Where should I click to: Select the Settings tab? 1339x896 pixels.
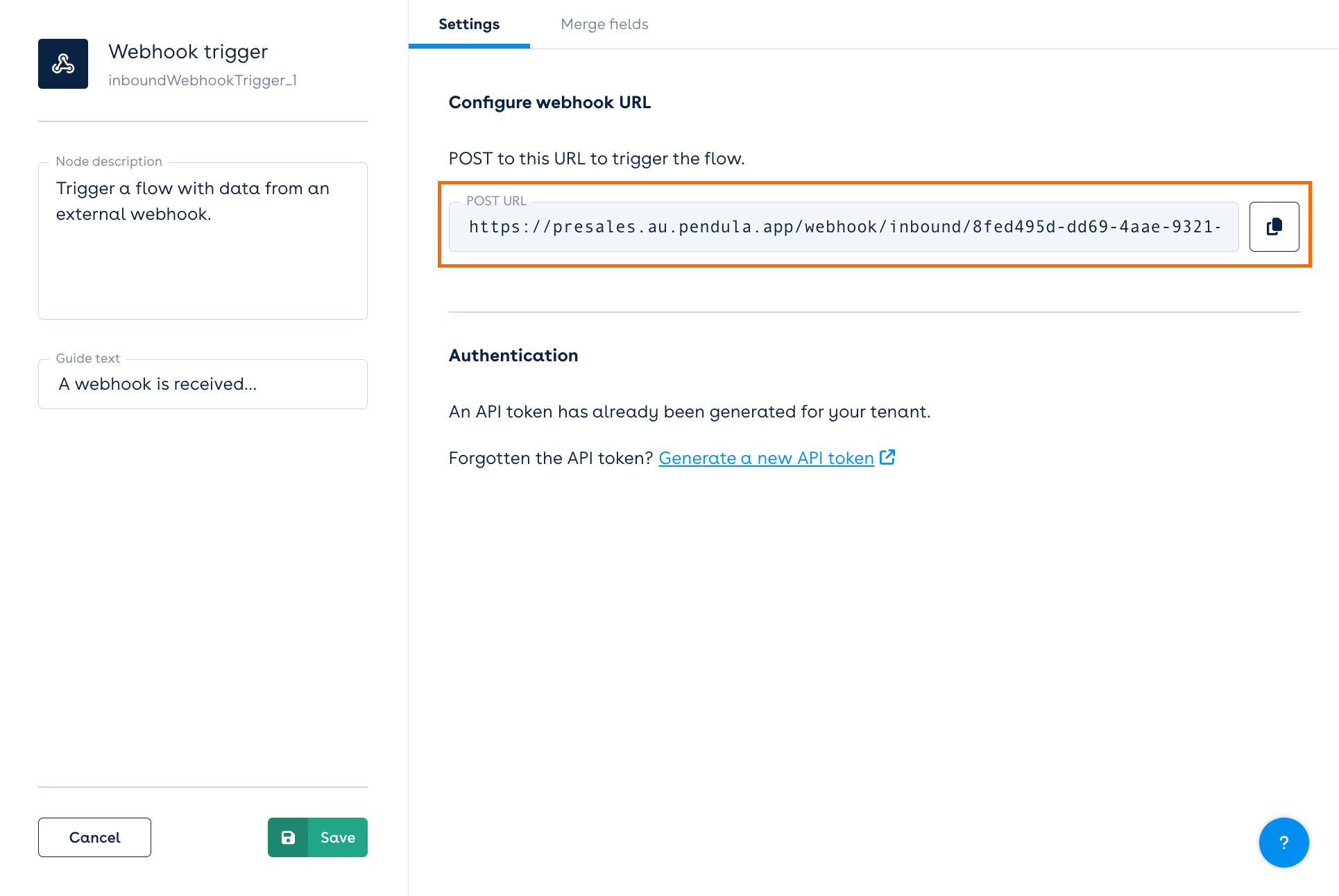[x=469, y=24]
